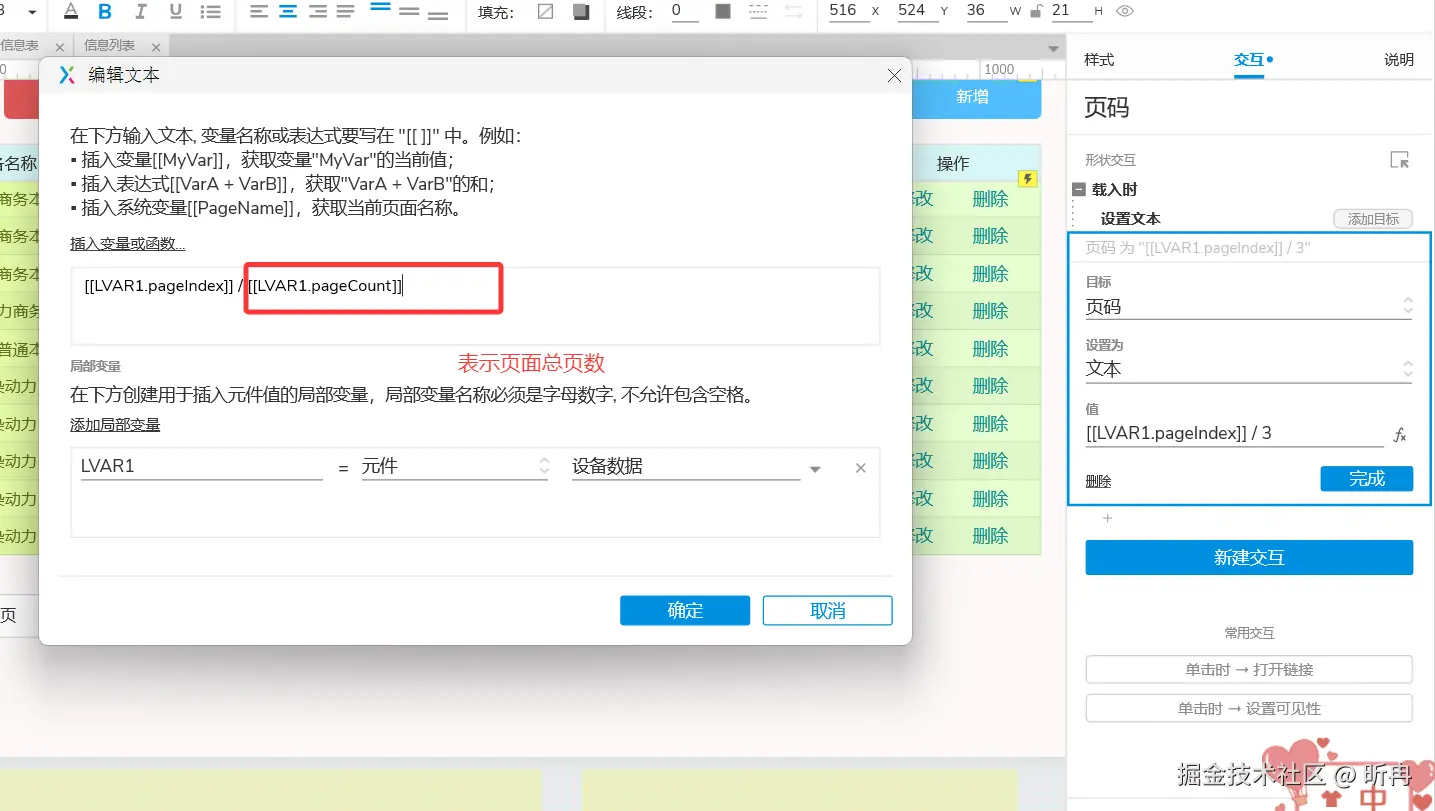The height and width of the screenshot is (811, 1435).
Task: Collapse the 载入时 event
Action: [1079, 190]
